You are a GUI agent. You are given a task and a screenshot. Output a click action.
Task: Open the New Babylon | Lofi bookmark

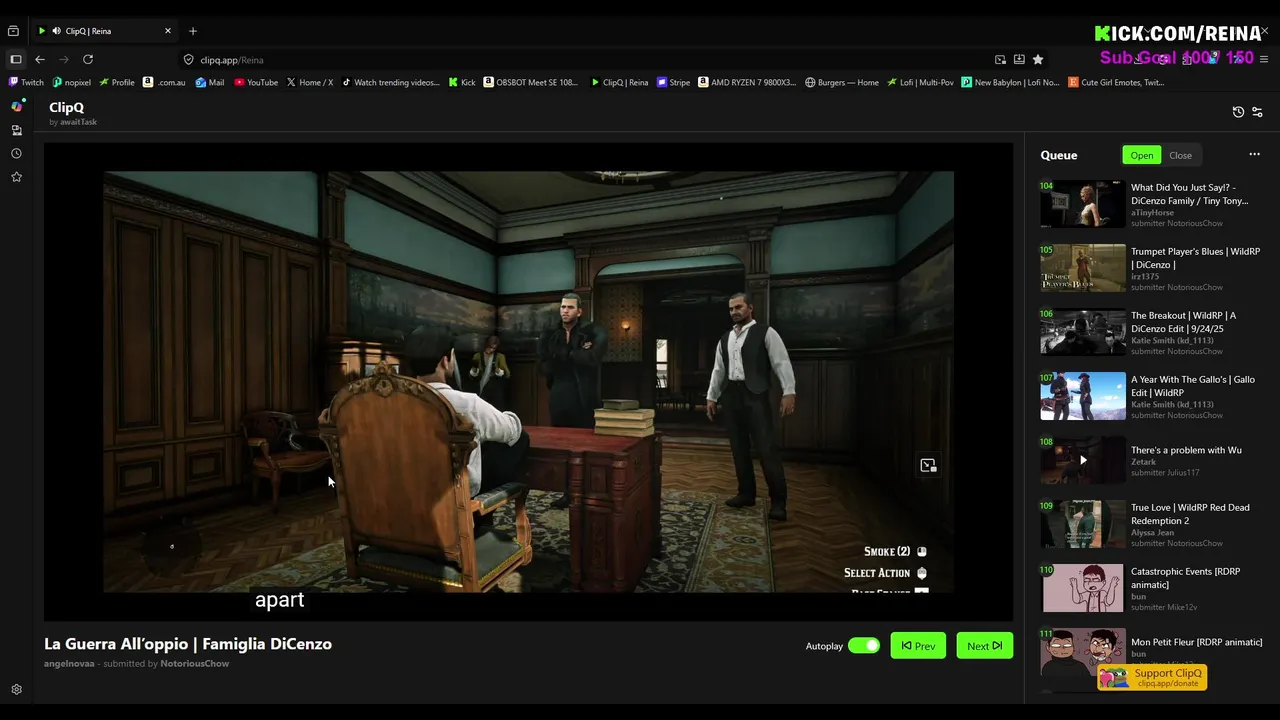click(1010, 82)
